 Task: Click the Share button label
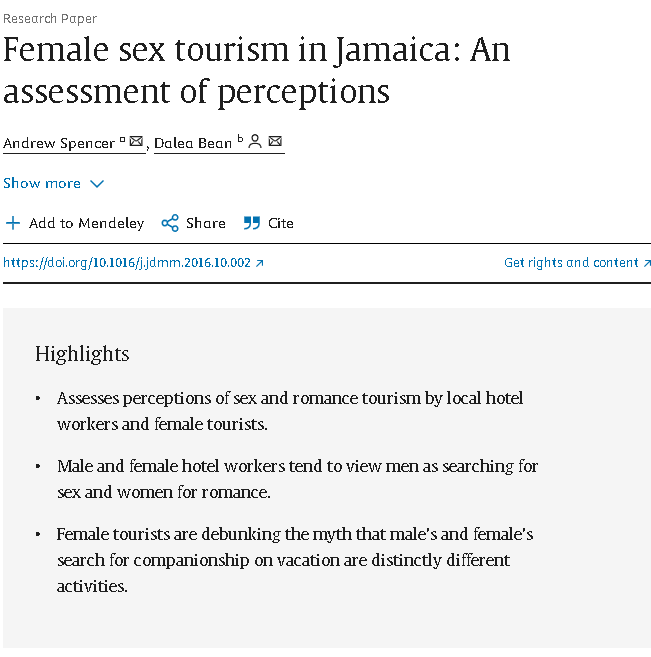point(206,223)
